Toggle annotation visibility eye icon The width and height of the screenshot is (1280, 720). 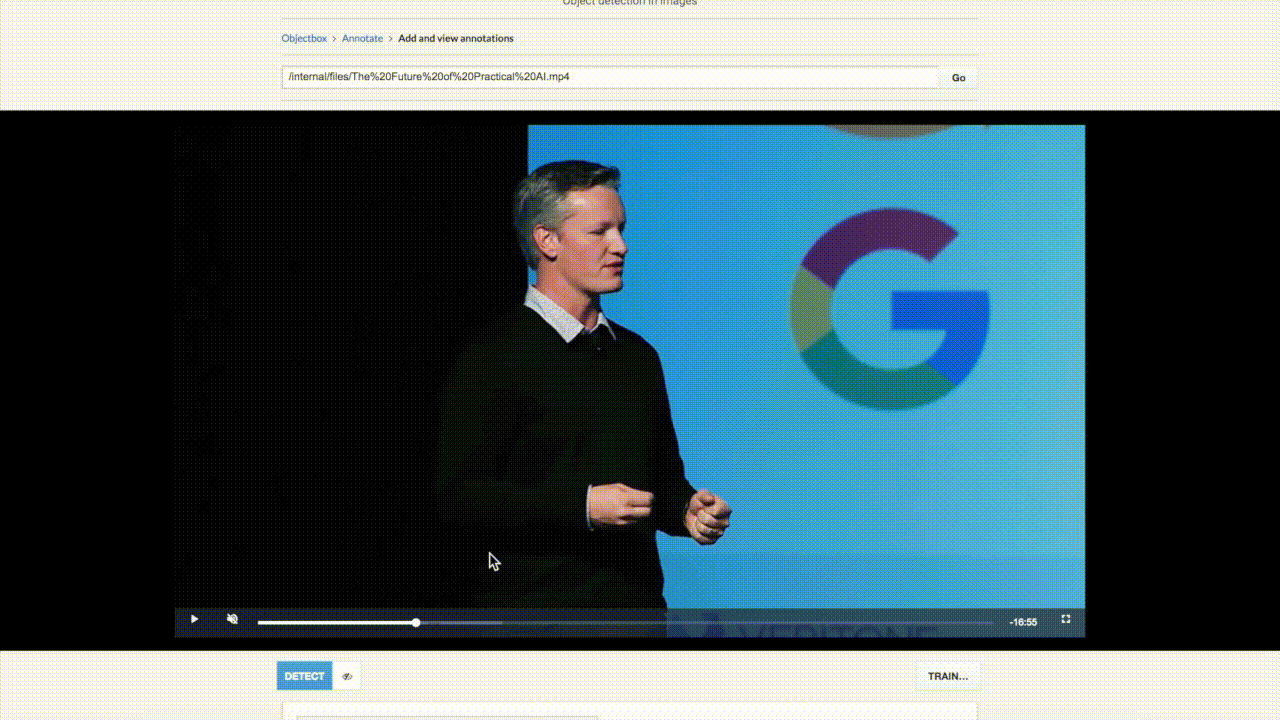tap(347, 676)
